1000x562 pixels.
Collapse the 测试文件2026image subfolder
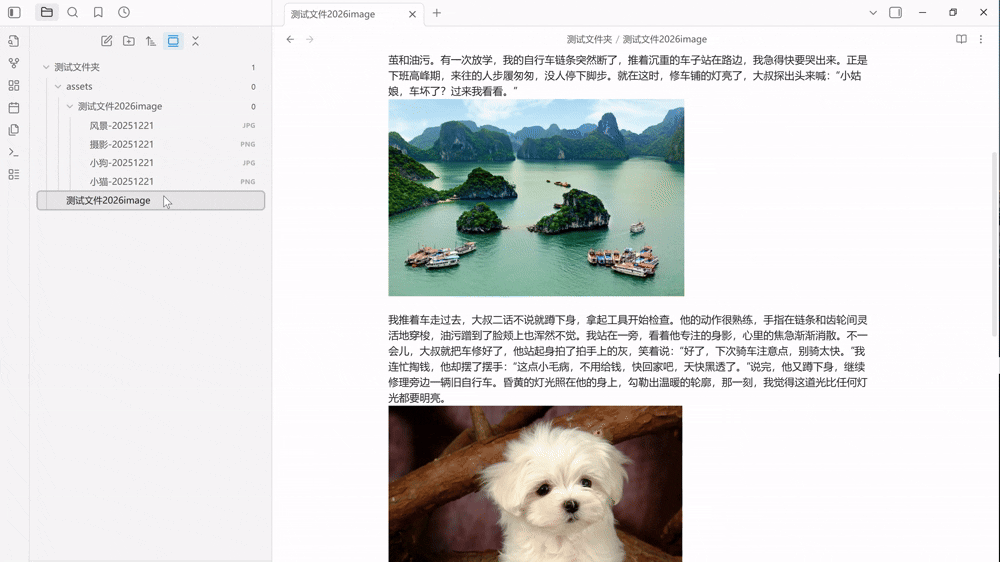pos(70,106)
